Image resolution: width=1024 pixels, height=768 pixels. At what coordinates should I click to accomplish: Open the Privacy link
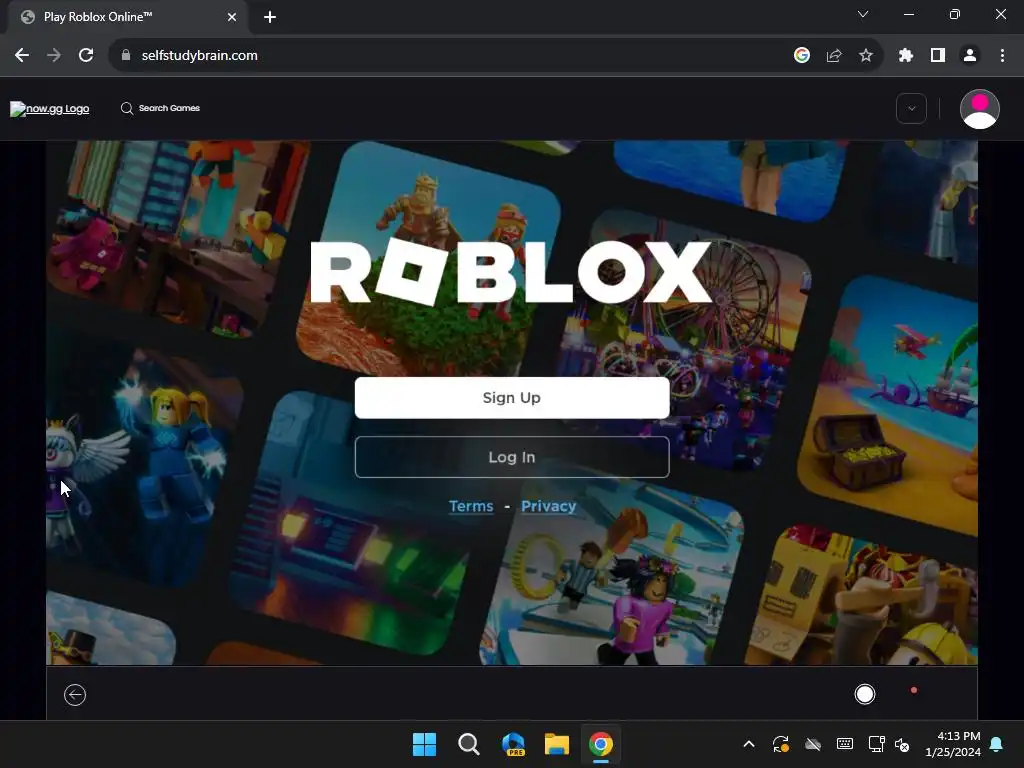[549, 506]
